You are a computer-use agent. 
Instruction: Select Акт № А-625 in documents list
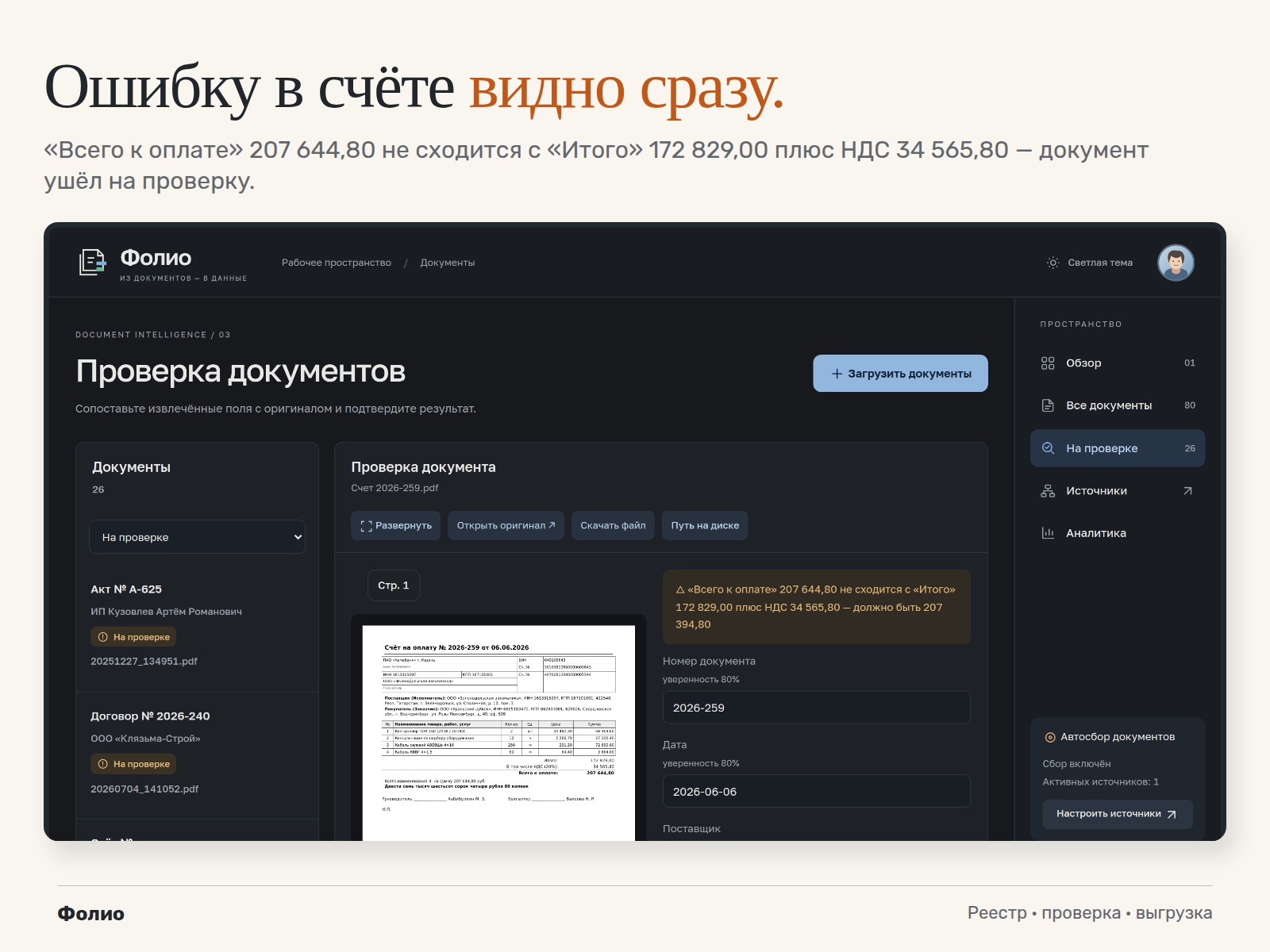(x=197, y=625)
